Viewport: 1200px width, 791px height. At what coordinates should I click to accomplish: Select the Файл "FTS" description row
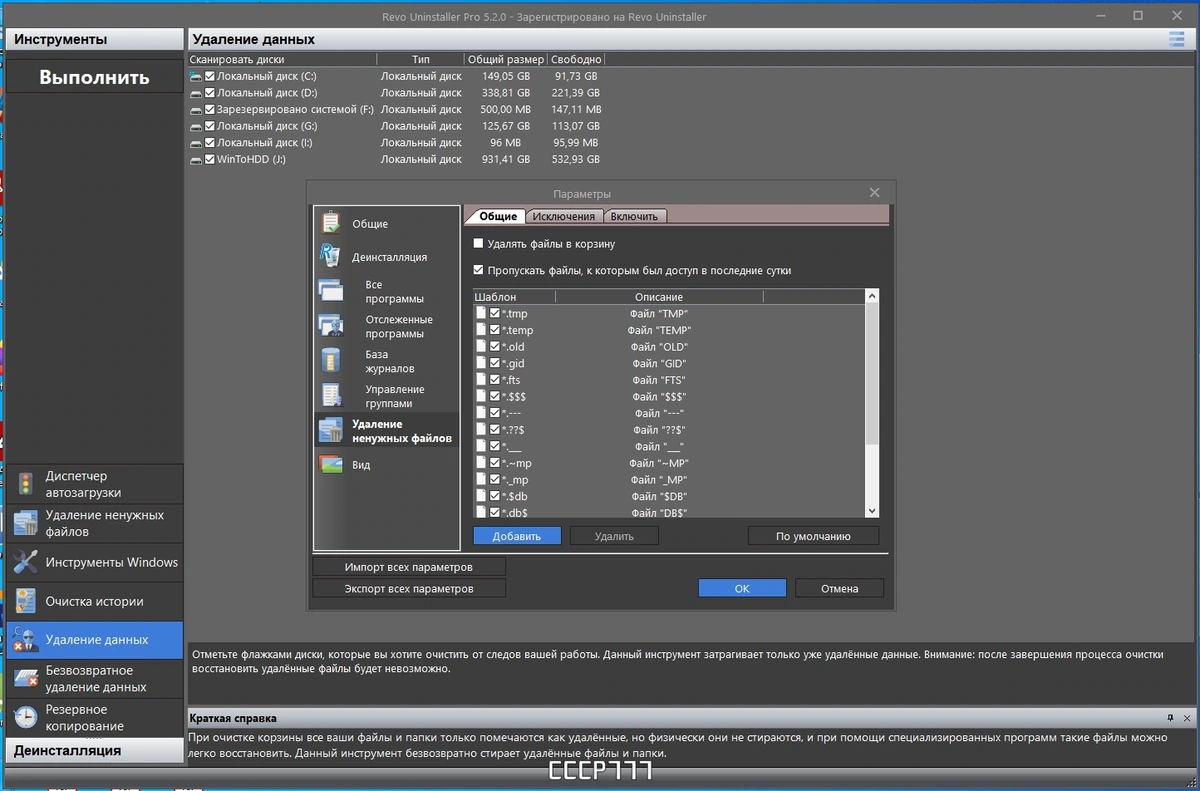point(659,380)
